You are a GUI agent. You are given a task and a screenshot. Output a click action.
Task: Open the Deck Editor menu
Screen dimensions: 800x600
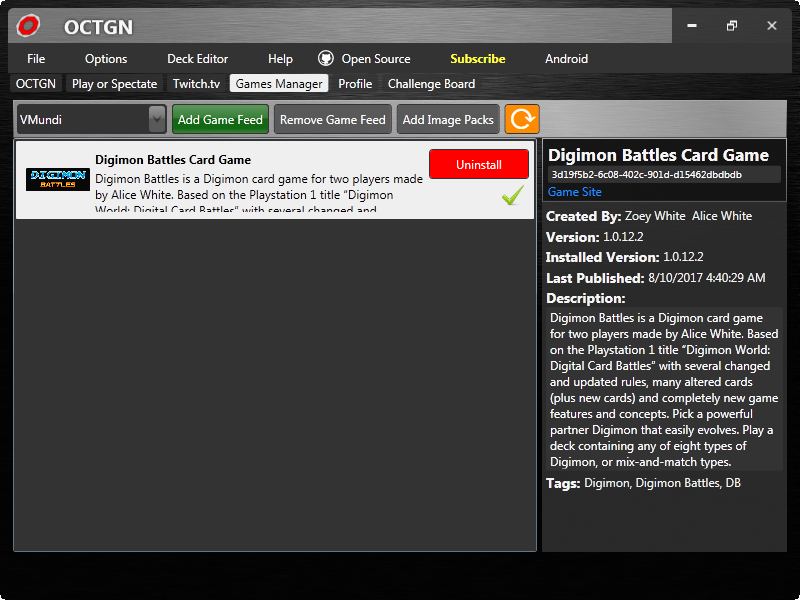pyautogui.click(x=197, y=59)
